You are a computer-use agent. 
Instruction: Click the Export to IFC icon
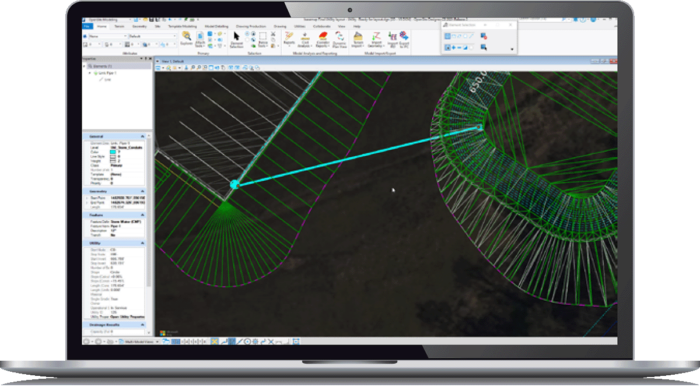404,40
